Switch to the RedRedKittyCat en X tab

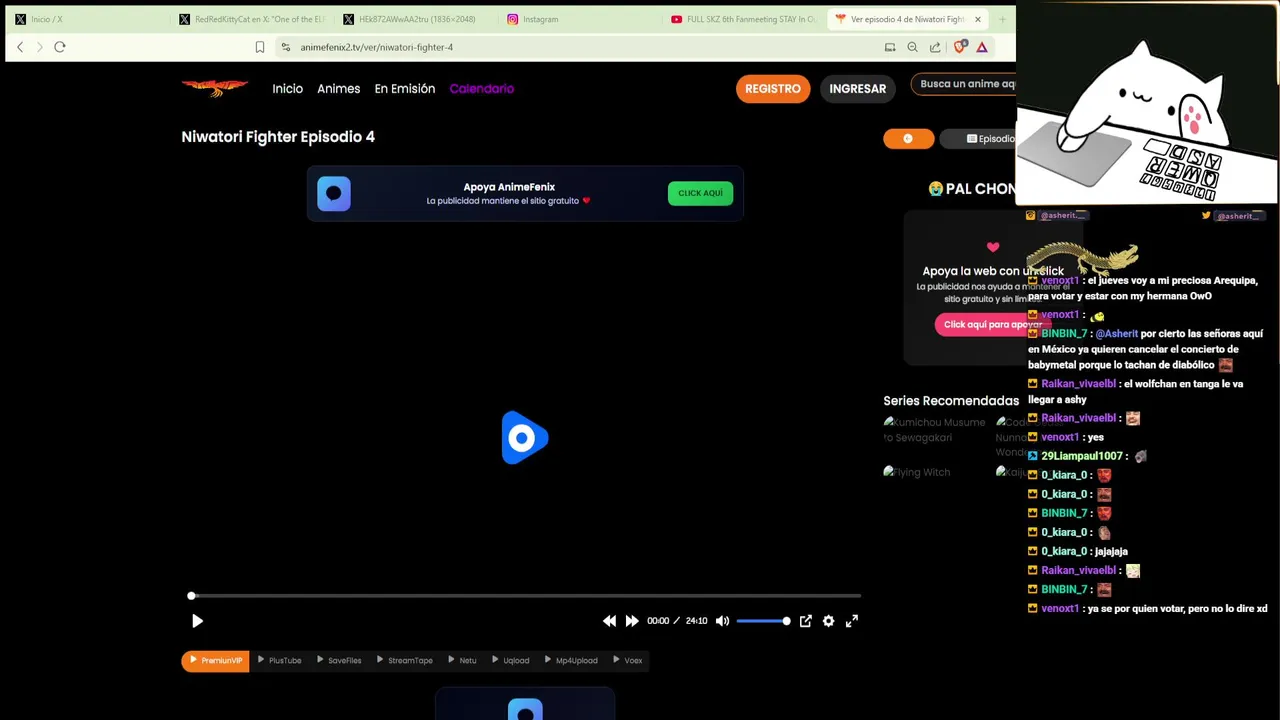[250, 19]
